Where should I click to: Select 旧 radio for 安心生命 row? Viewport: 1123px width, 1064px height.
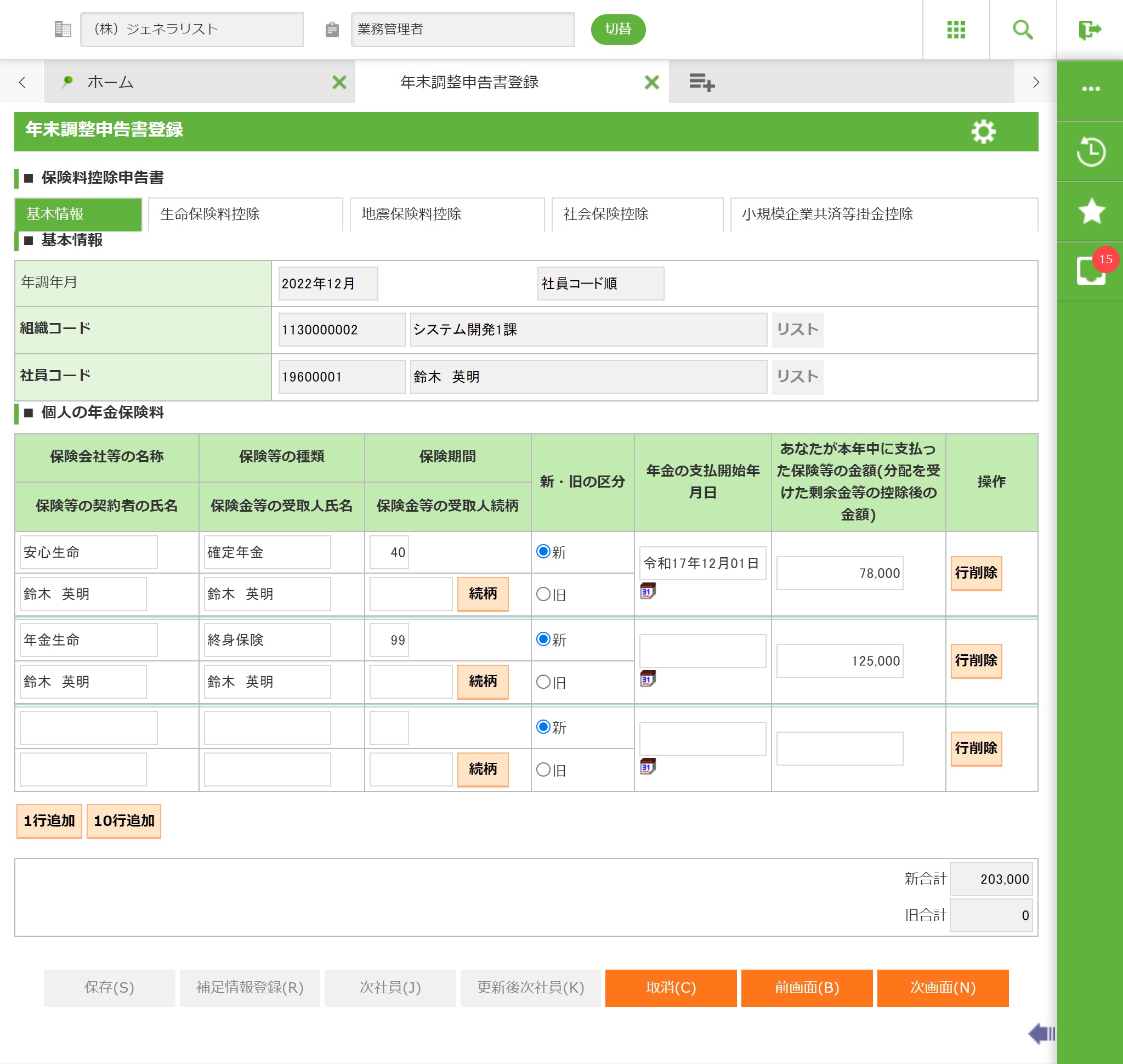coord(543,594)
